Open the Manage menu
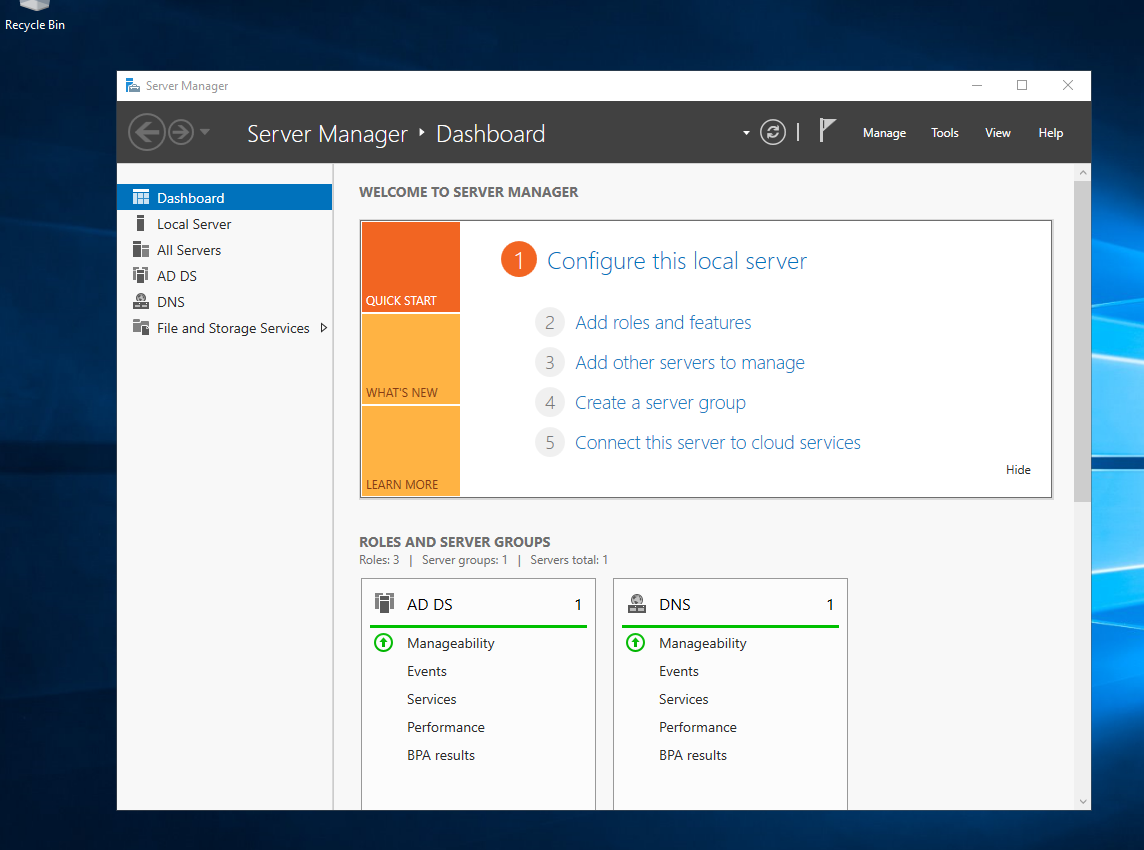 [x=884, y=133]
